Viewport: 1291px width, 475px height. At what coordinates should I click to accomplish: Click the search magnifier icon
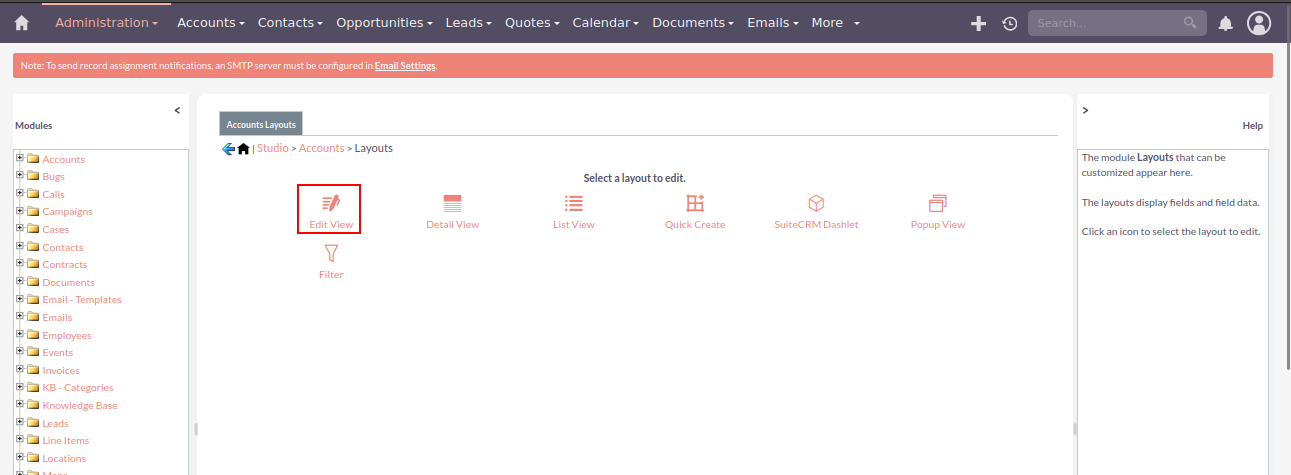point(1189,22)
